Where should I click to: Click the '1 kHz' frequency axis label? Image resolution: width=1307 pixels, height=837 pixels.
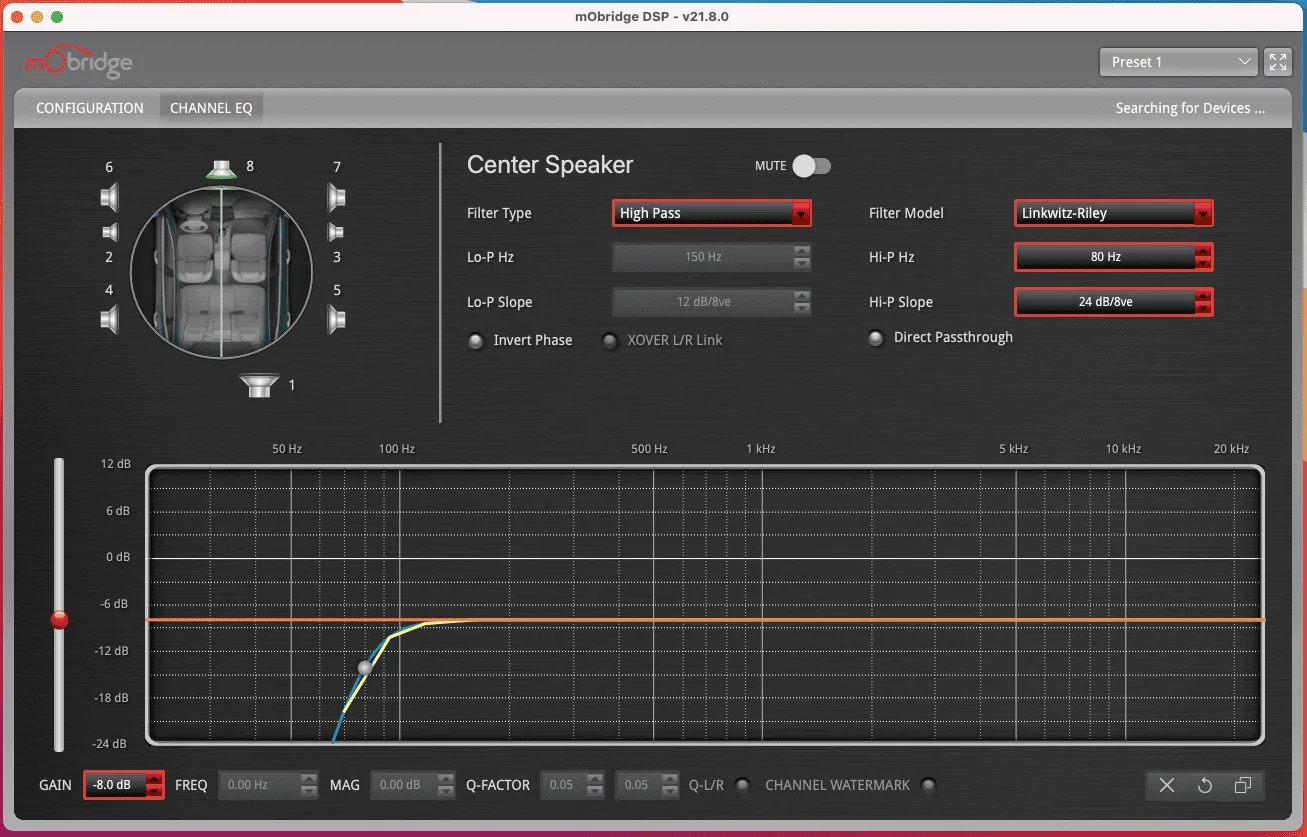point(760,449)
